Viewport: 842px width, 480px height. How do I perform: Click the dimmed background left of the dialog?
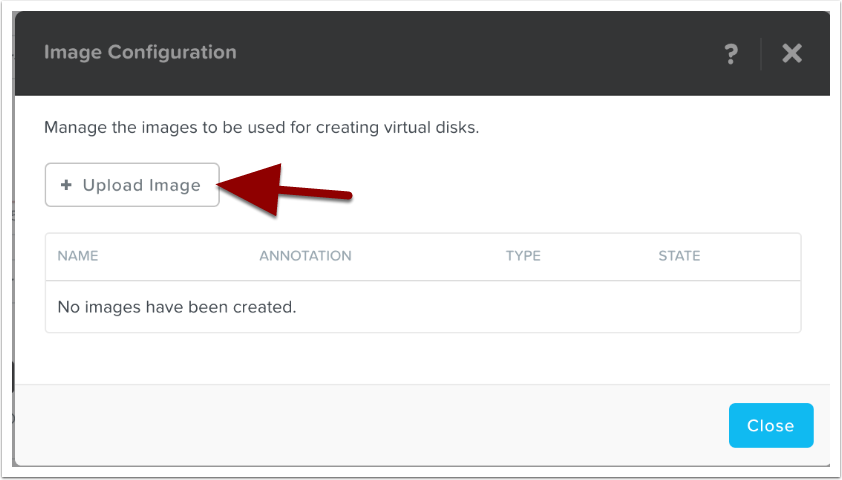[x=7, y=250]
